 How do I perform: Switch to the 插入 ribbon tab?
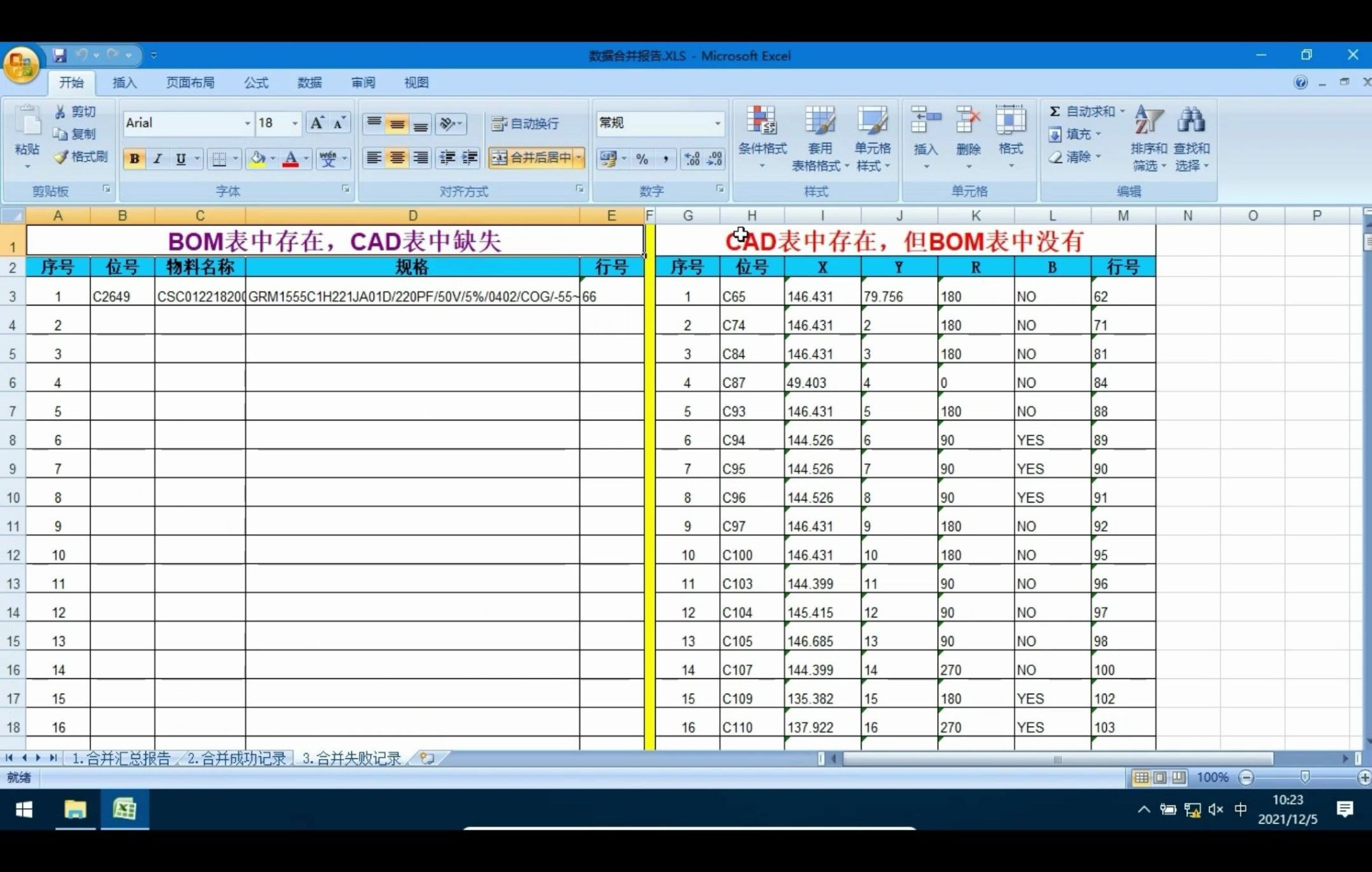coord(125,83)
